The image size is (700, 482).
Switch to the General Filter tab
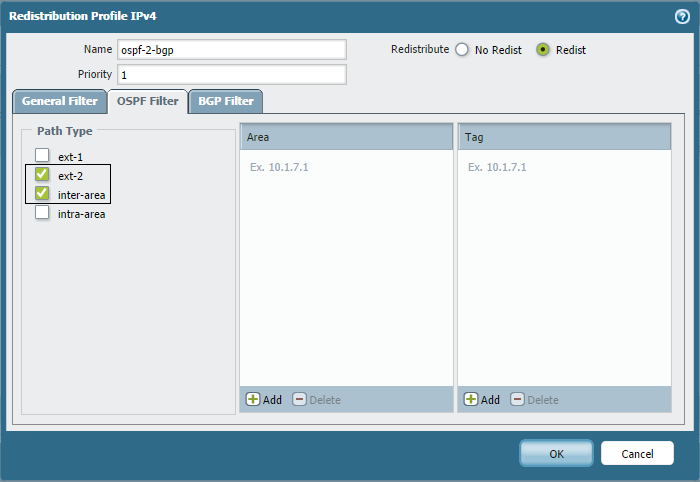point(60,101)
